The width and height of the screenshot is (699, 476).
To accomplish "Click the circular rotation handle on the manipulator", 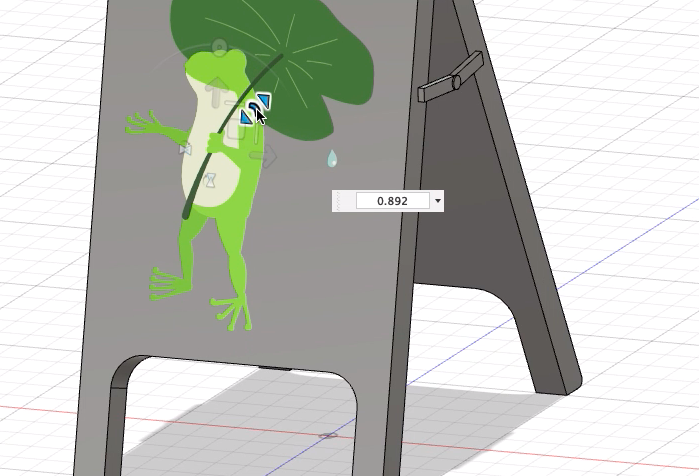I will point(219,48).
